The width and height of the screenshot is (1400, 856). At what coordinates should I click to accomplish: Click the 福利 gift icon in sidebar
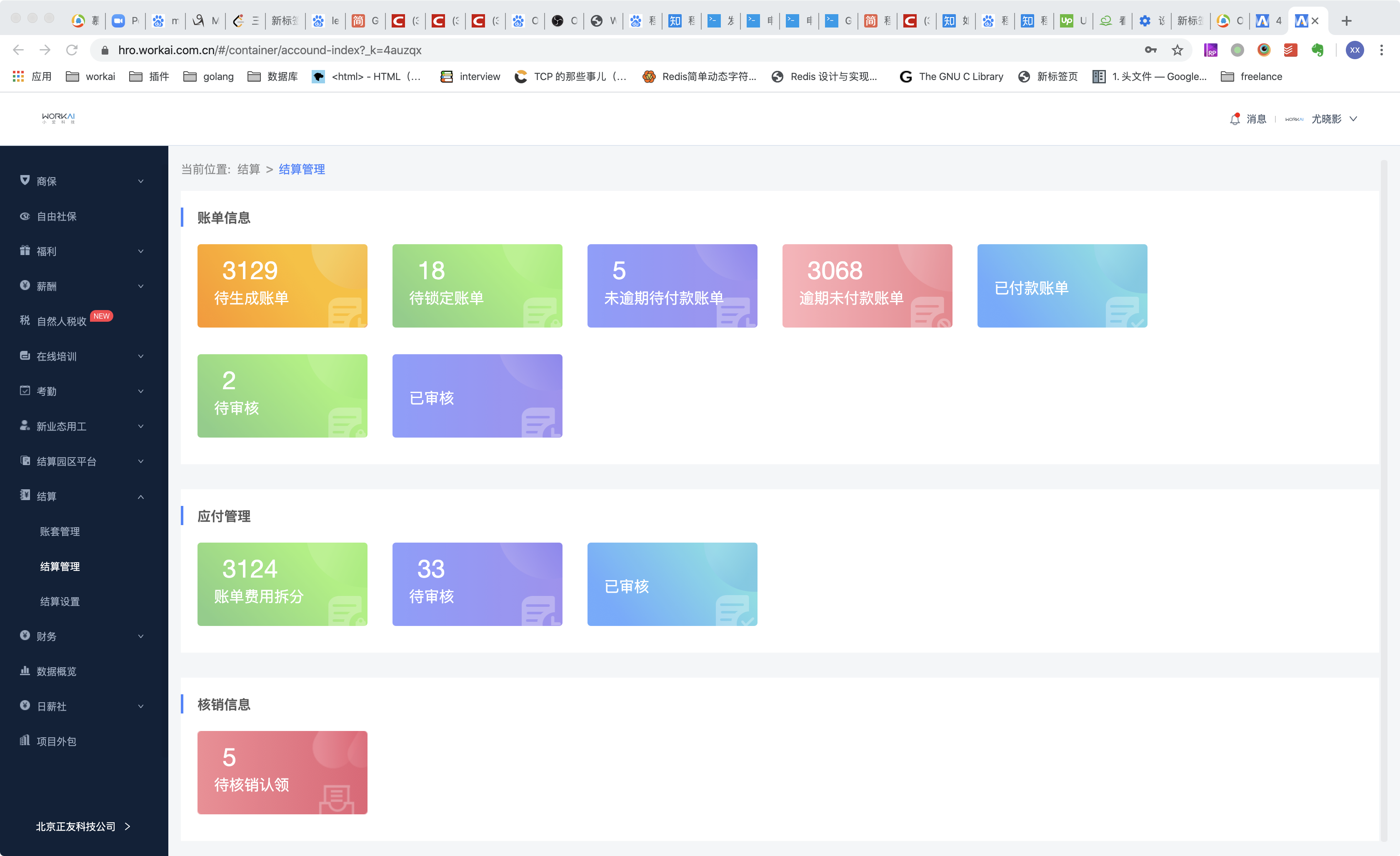pyautogui.click(x=25, y=250)
